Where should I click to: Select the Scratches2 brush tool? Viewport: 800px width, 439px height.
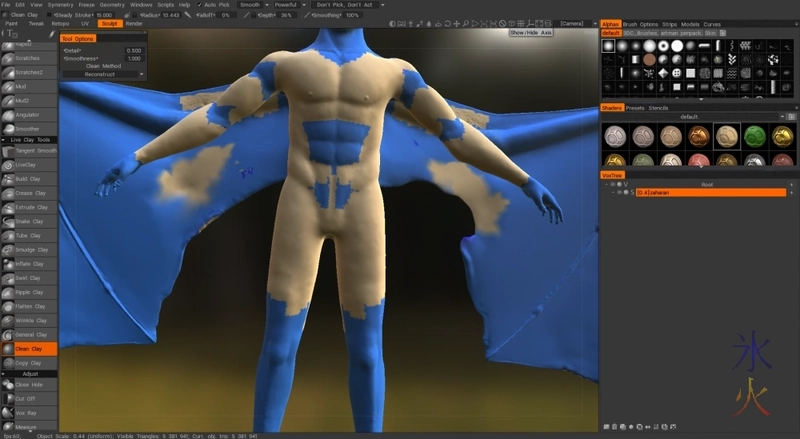(29, 72)
